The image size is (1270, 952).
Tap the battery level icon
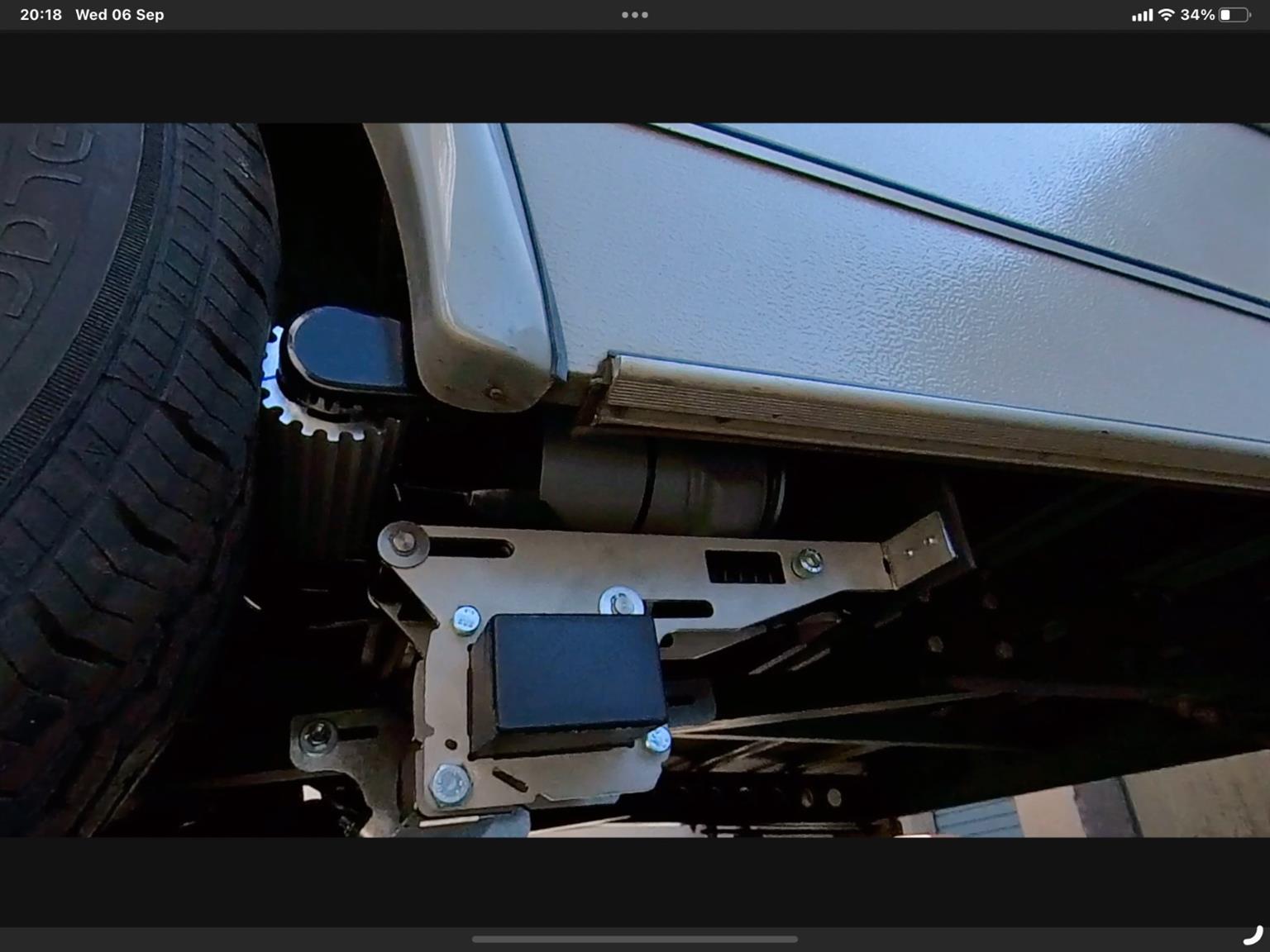(1233, 15)
